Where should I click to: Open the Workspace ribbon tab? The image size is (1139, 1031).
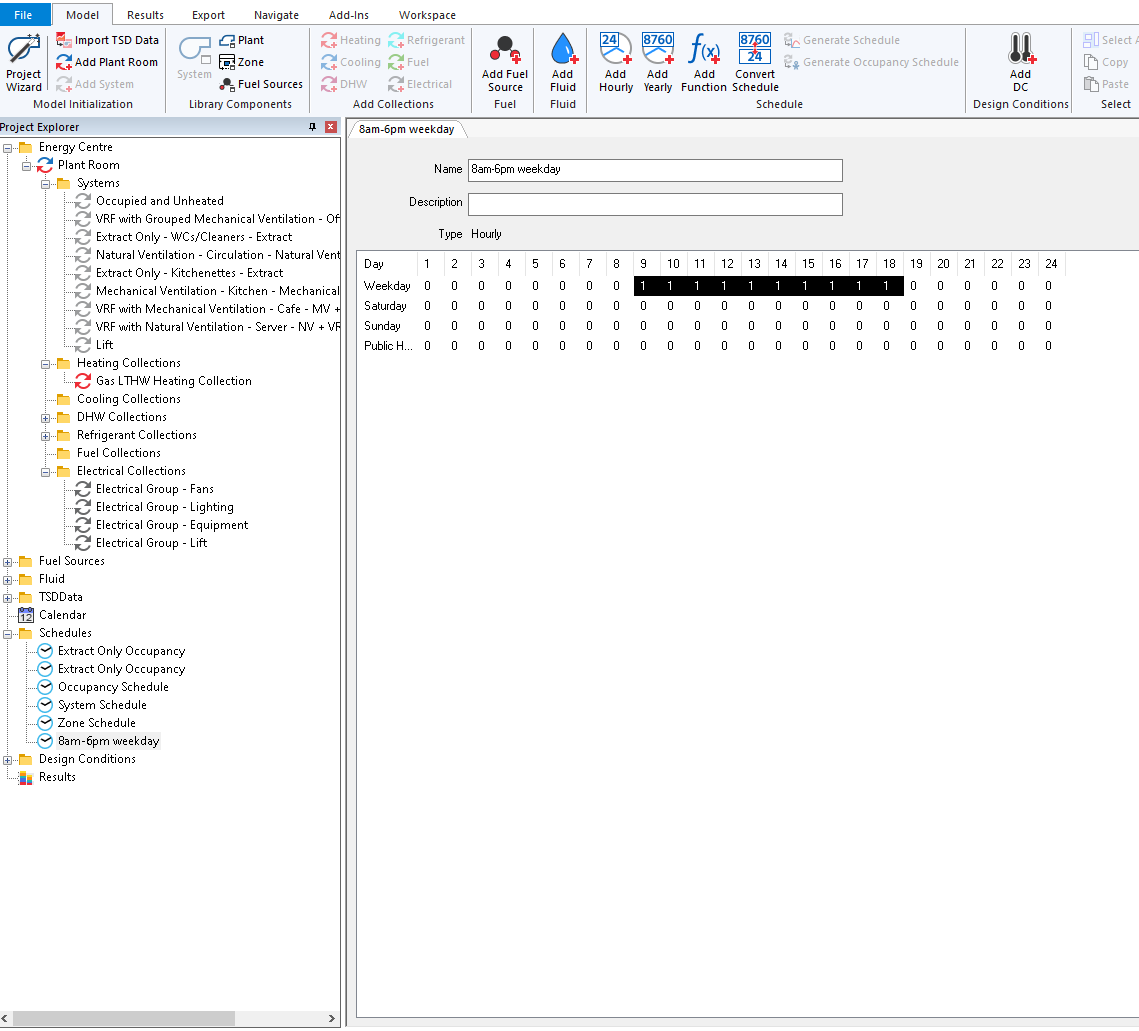click(427, 15)
